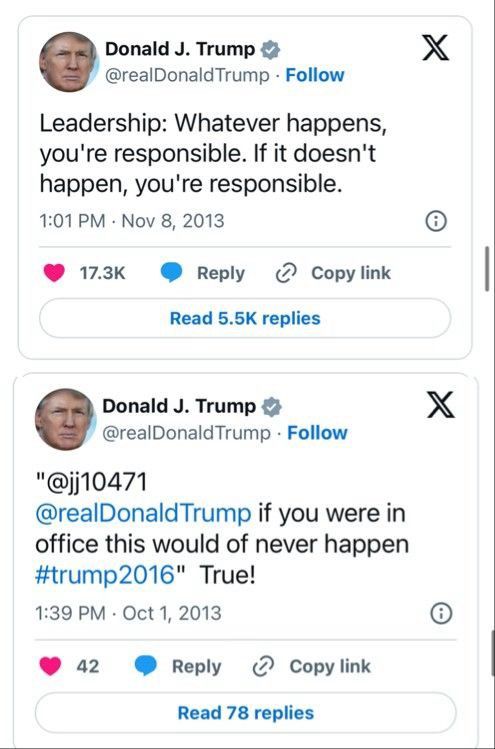The image size is (495, 749).
Task: Click the blue @realDonaldTrump mention in the tweet text
Action: point(143,514)
